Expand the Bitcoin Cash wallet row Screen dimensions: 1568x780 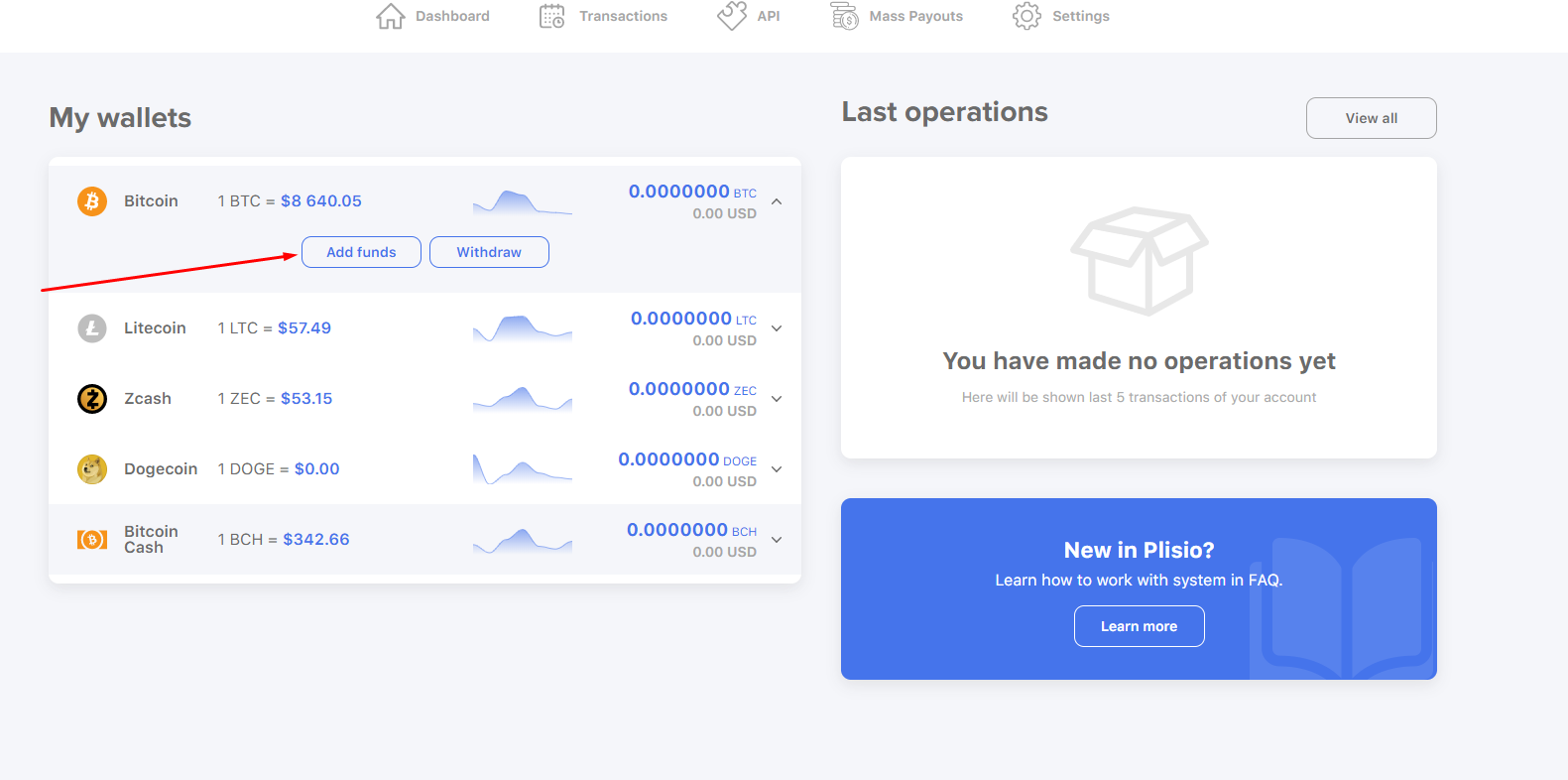[x=777, y=540]
